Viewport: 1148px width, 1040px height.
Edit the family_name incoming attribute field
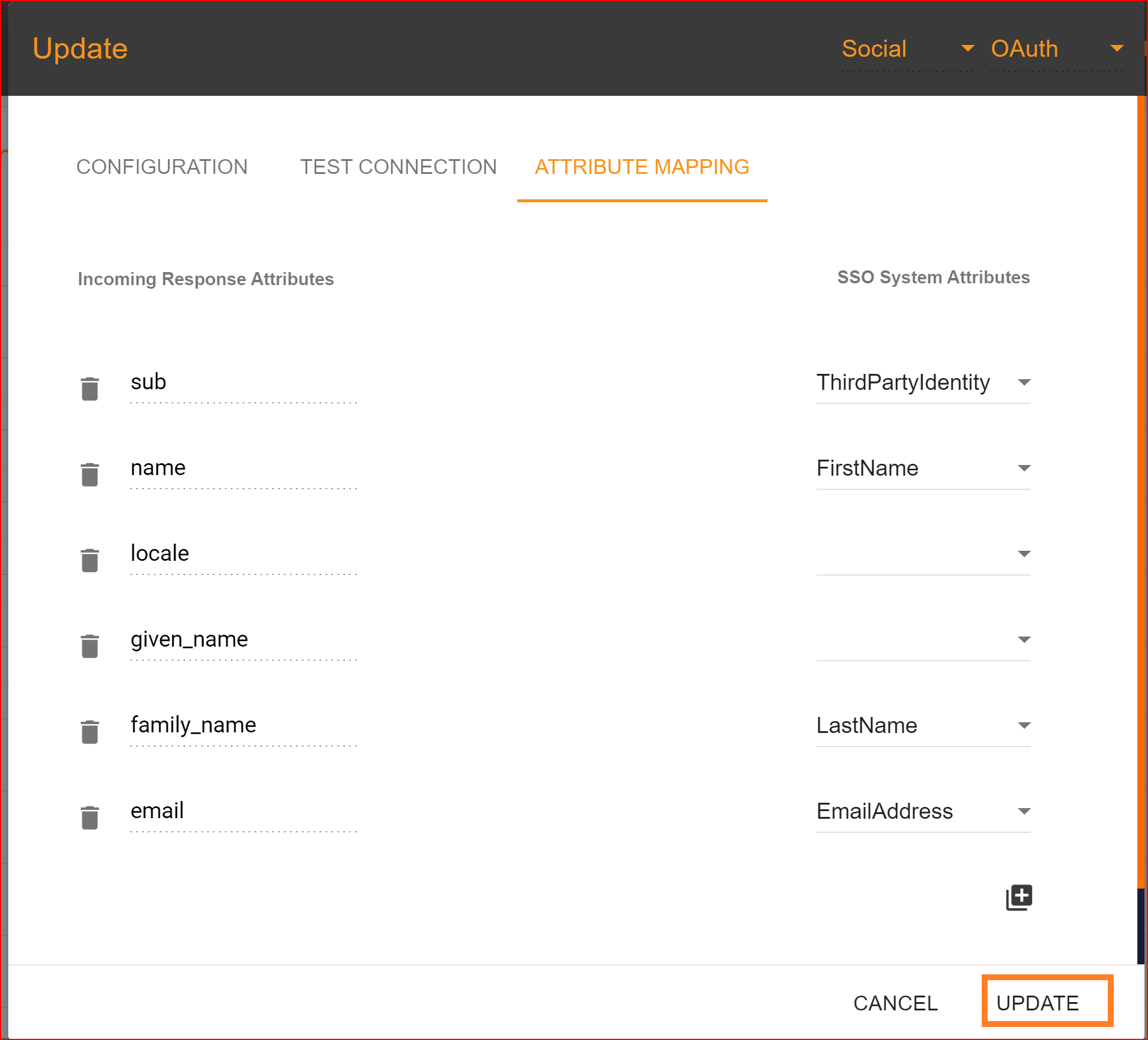pos(243,725)
